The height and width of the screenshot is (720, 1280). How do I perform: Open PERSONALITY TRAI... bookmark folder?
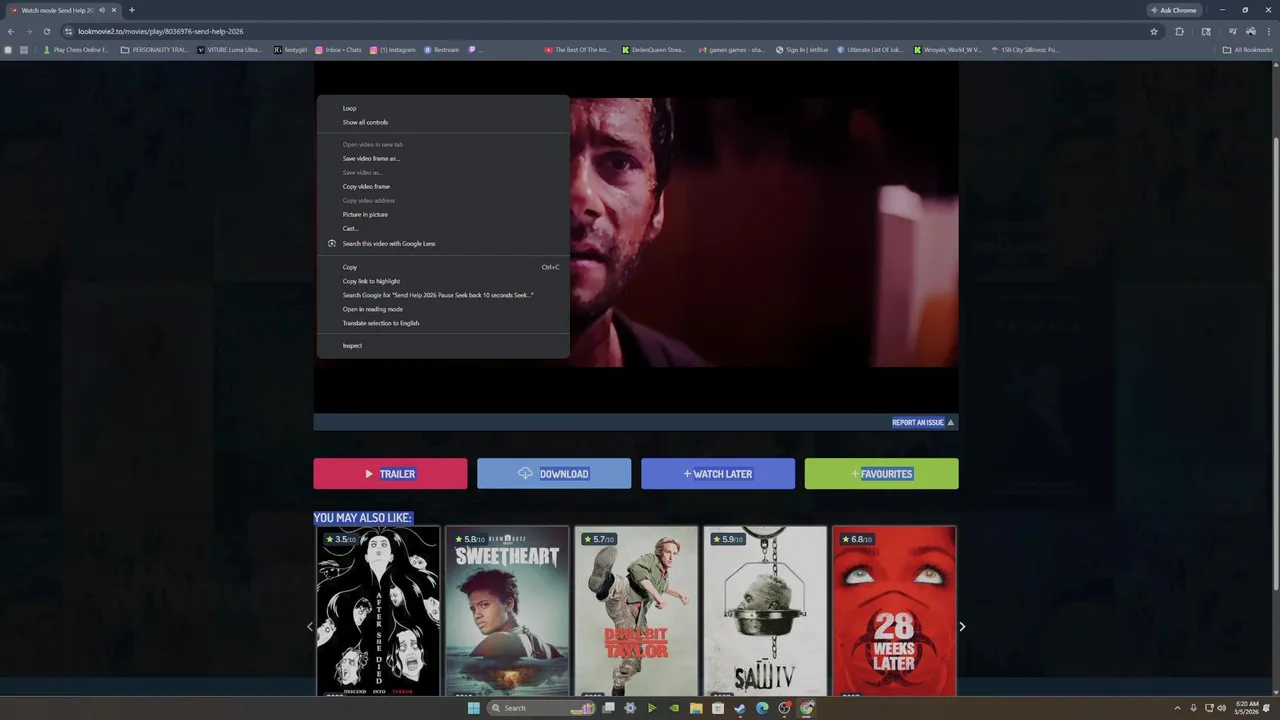click(x=153, y=49)
